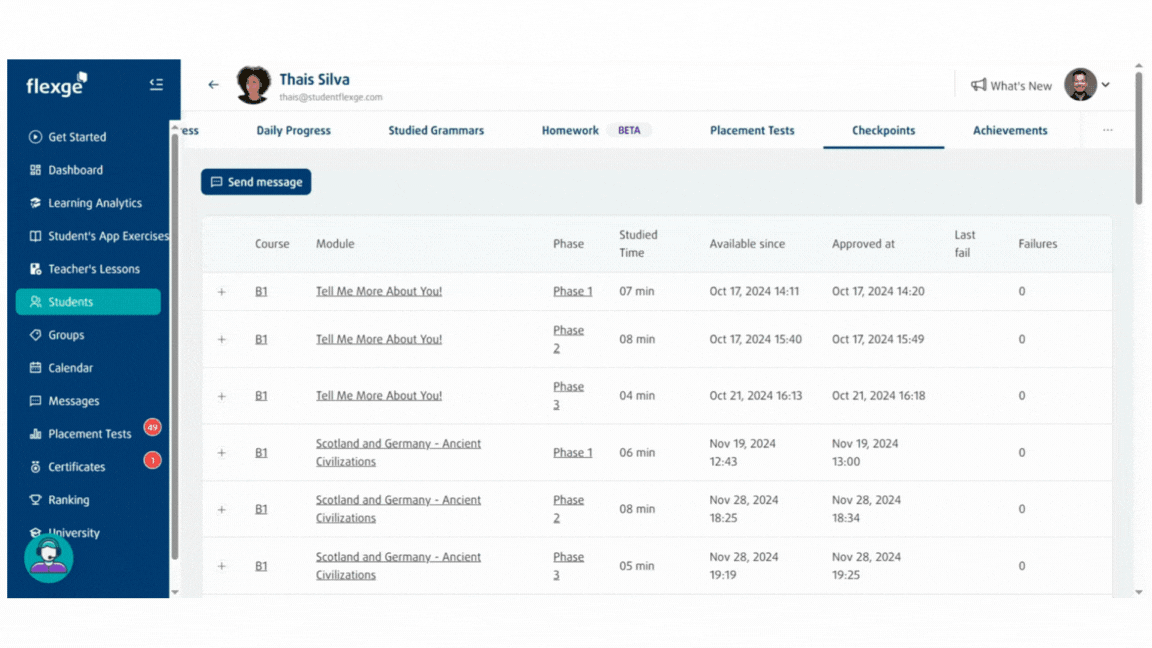Click the back arrow beside Thais Silva
Image resolution: width=1152 pixels, height=648 pixels.
(213, 85)
